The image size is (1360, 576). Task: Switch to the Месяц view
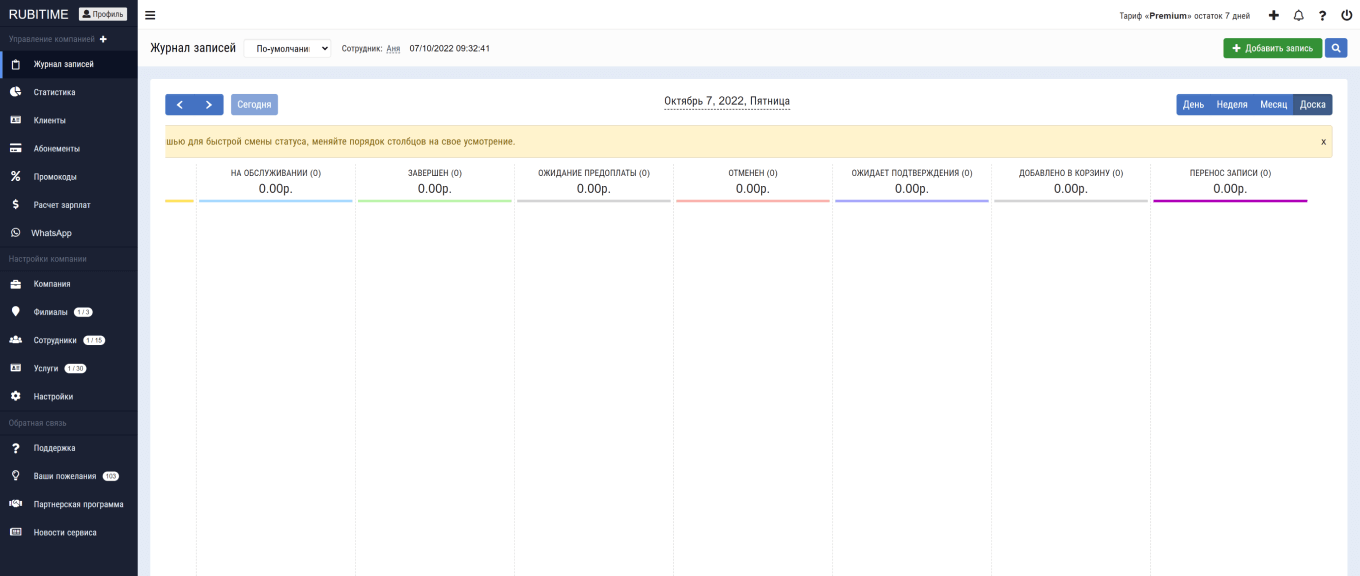(x=1273, y=105)
